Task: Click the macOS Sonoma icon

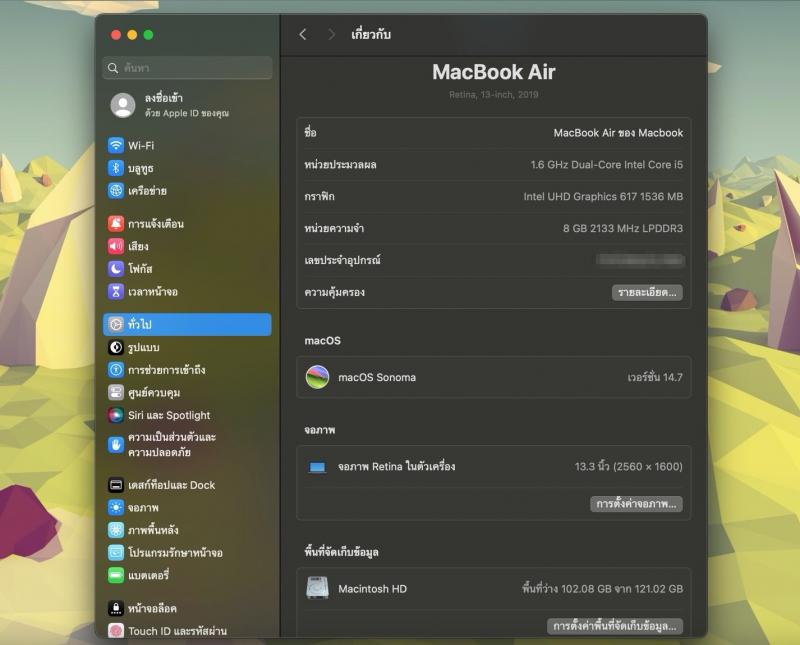Action: tap(317, 377)
